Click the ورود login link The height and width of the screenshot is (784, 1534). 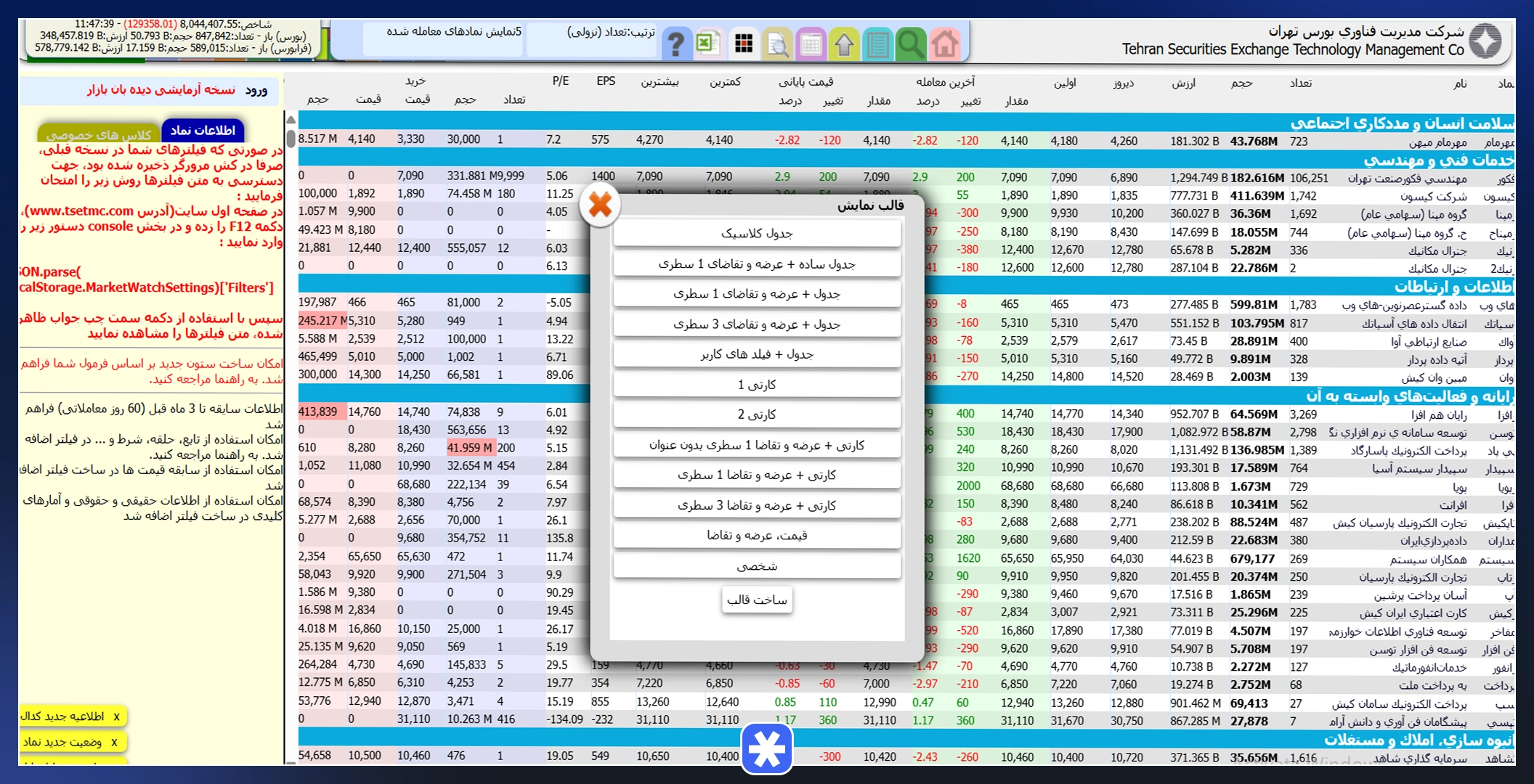point(256,90)
